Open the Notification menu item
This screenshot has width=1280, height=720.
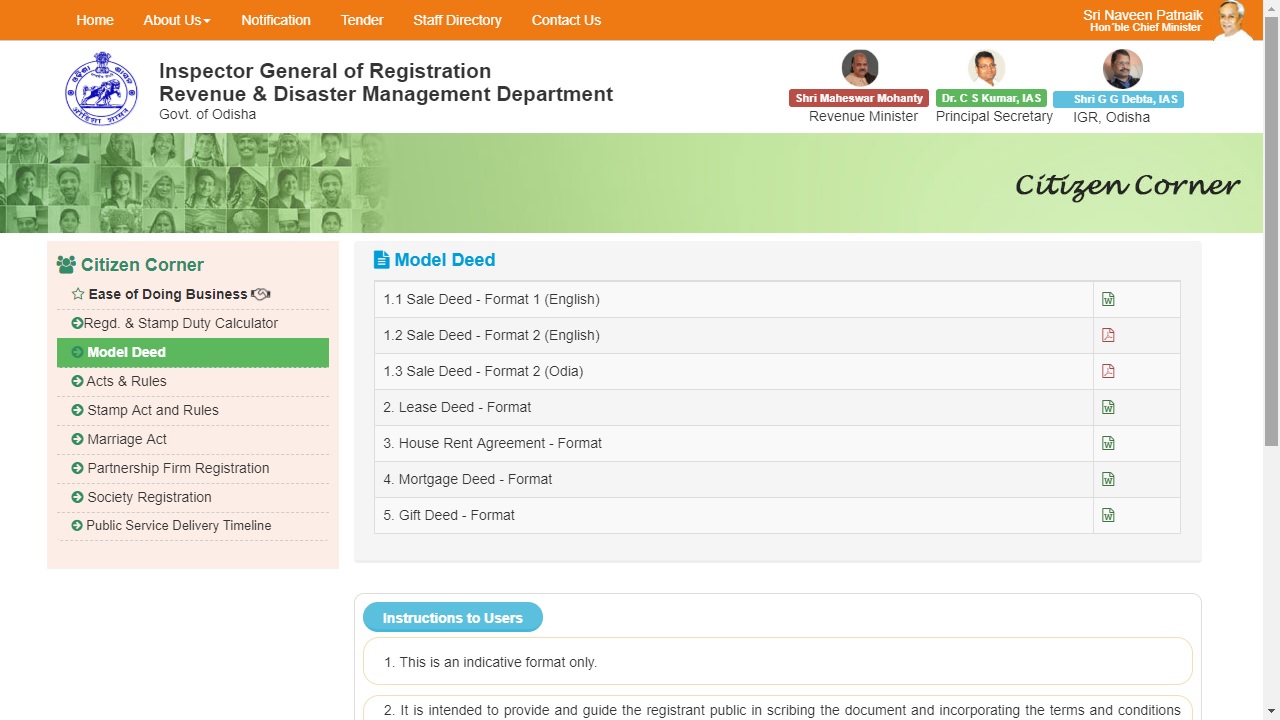point(275,20)
